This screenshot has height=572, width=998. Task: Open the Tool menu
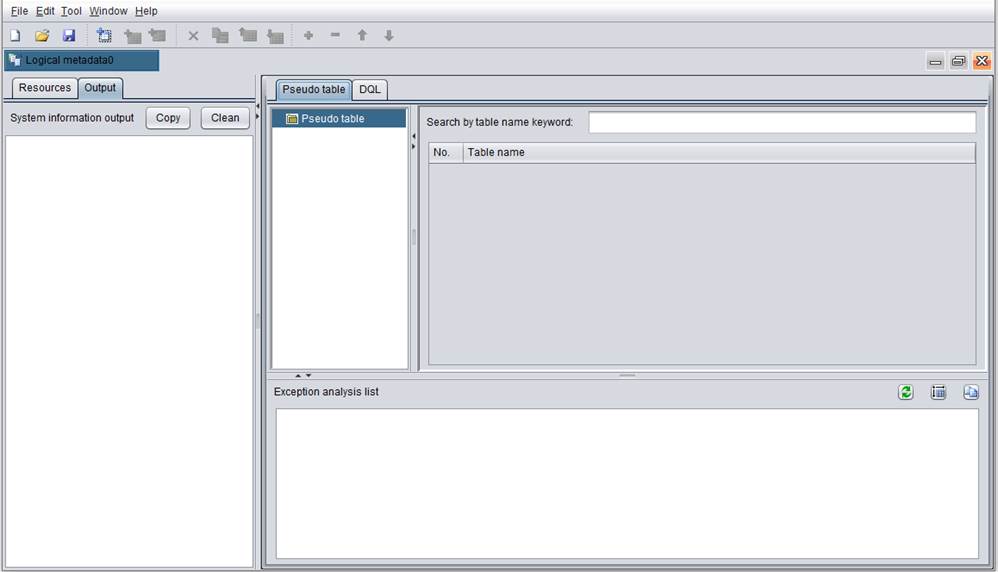pos(71,11)
